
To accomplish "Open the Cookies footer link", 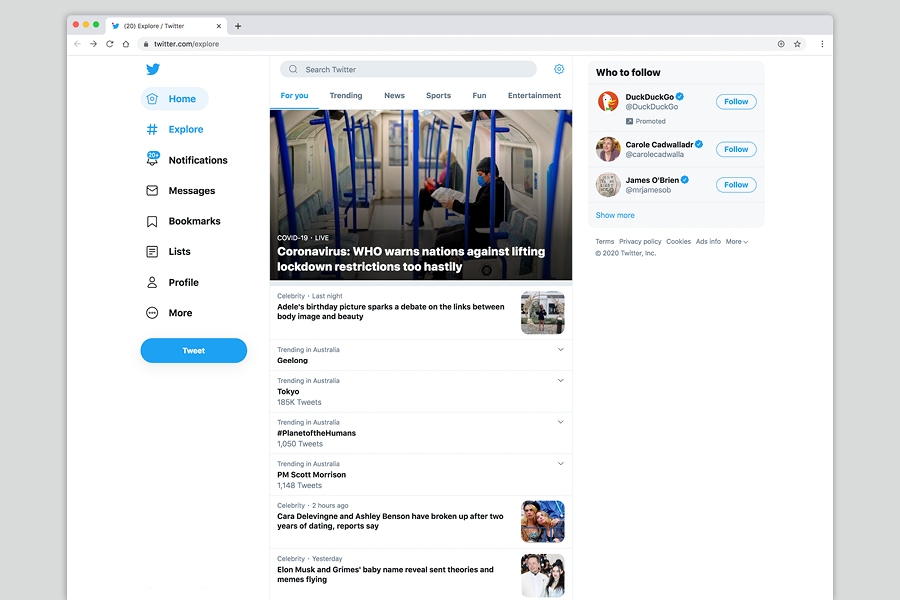I will click(x=678, y=242).
